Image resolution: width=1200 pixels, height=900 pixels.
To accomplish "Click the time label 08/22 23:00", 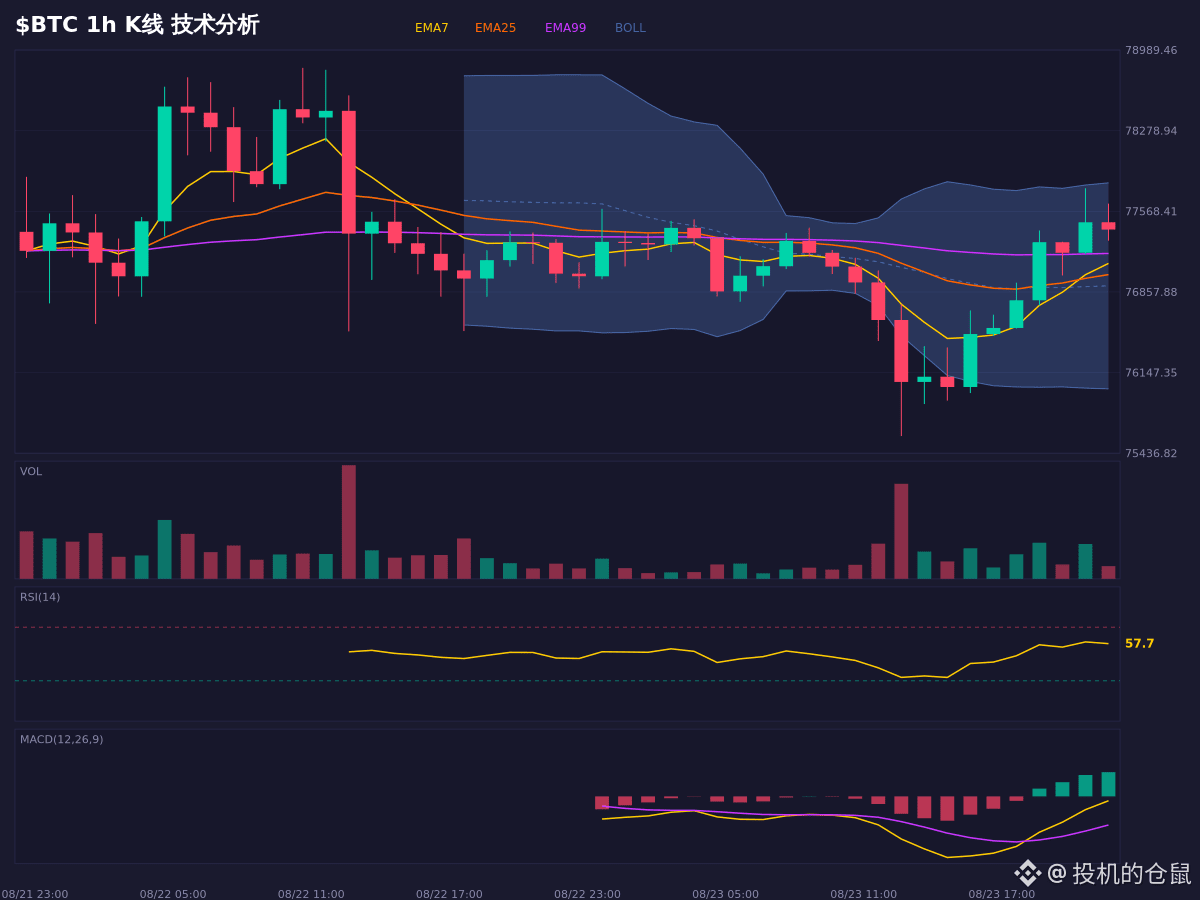I will tap(587, 894).
